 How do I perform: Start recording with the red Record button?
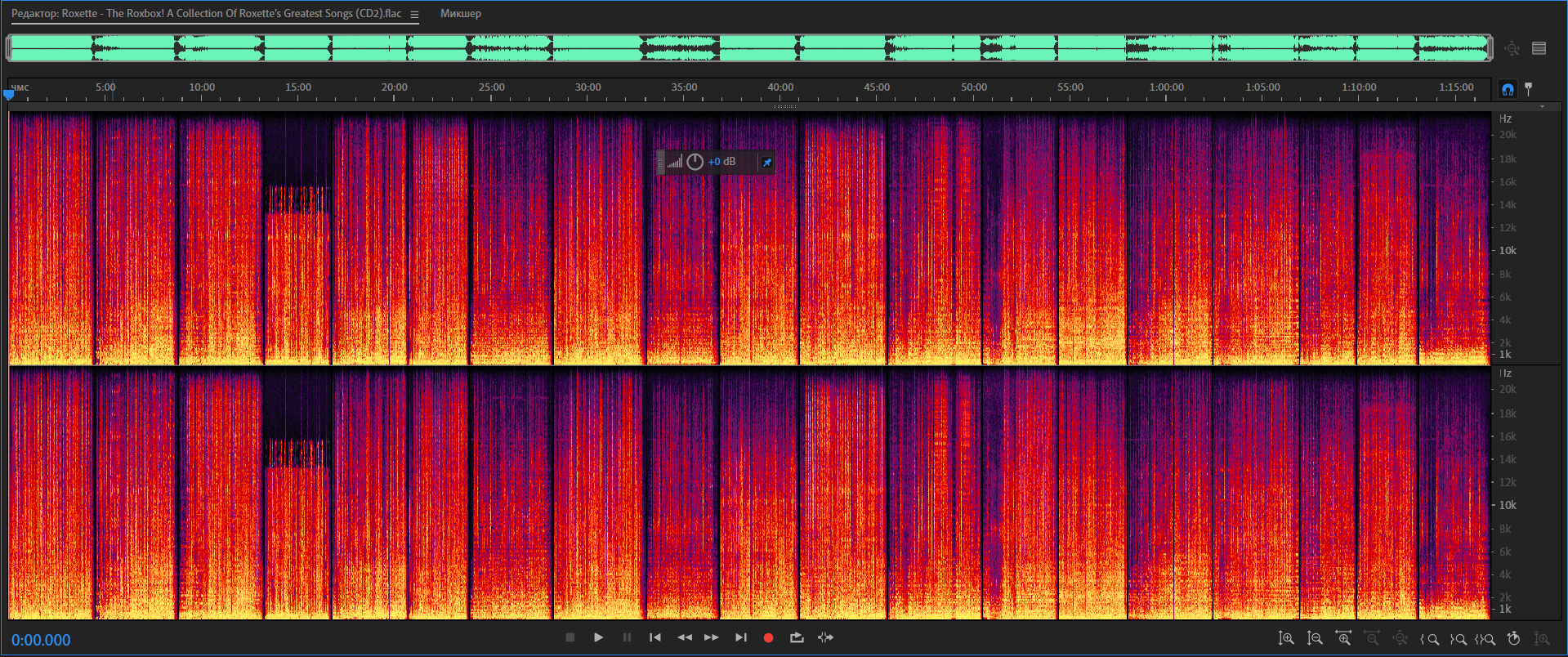tap(768, 637)
